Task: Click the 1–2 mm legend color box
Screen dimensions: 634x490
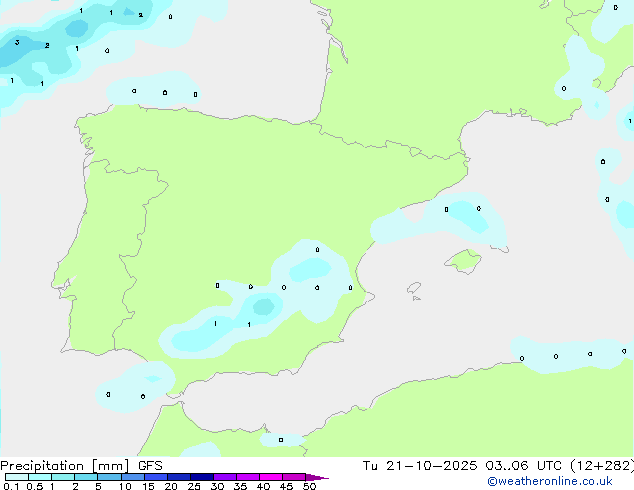Action: [63, 477]
